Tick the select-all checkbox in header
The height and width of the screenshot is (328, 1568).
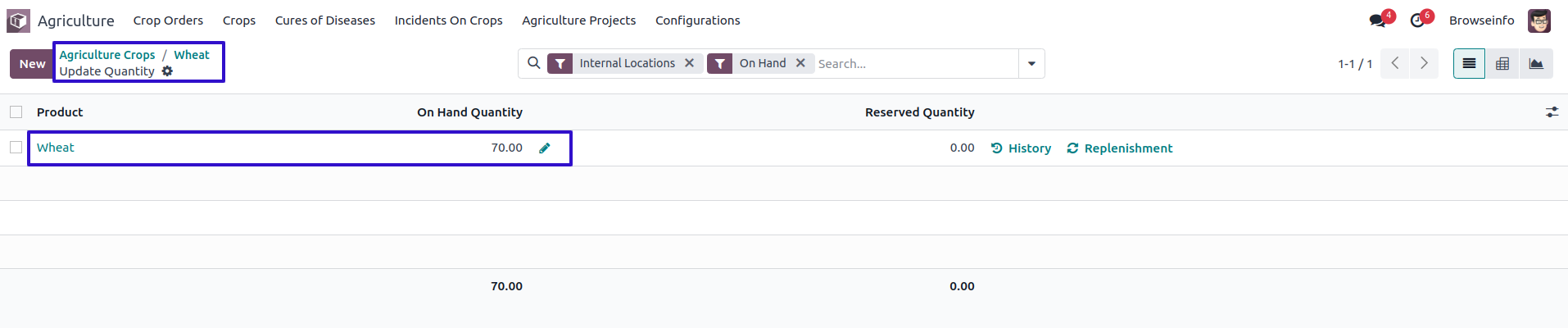coord(16,112)
